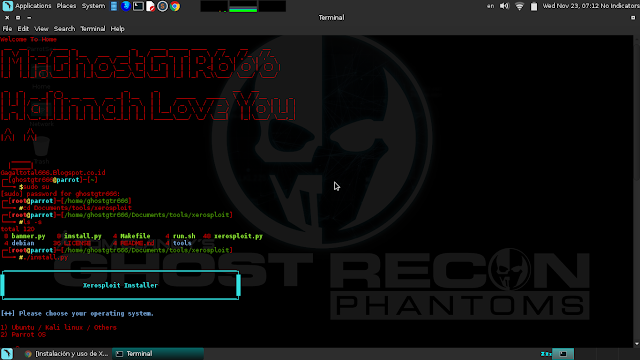Open the Places menu
Viewport: 640px width, 360px height.
(x=66, y=6)
